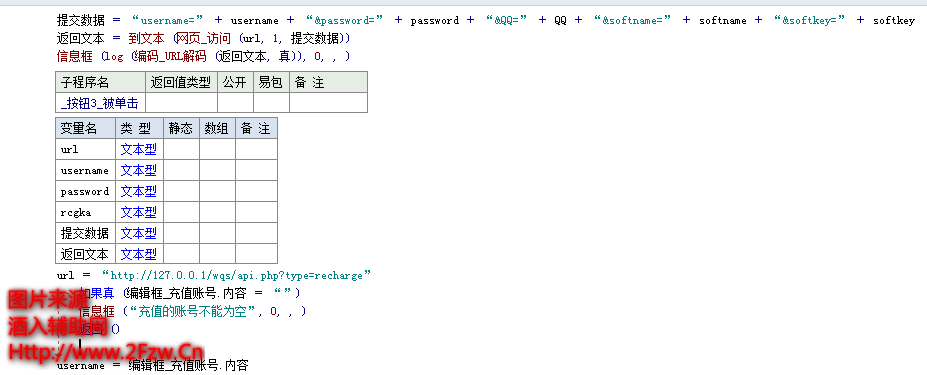Screen dimensions: 927x375
Task: Click the 网页_访问 function call
Action: pos(205,38)
